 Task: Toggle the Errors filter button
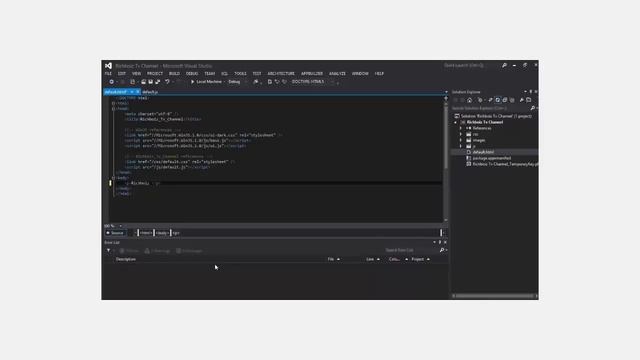[129, 251]
